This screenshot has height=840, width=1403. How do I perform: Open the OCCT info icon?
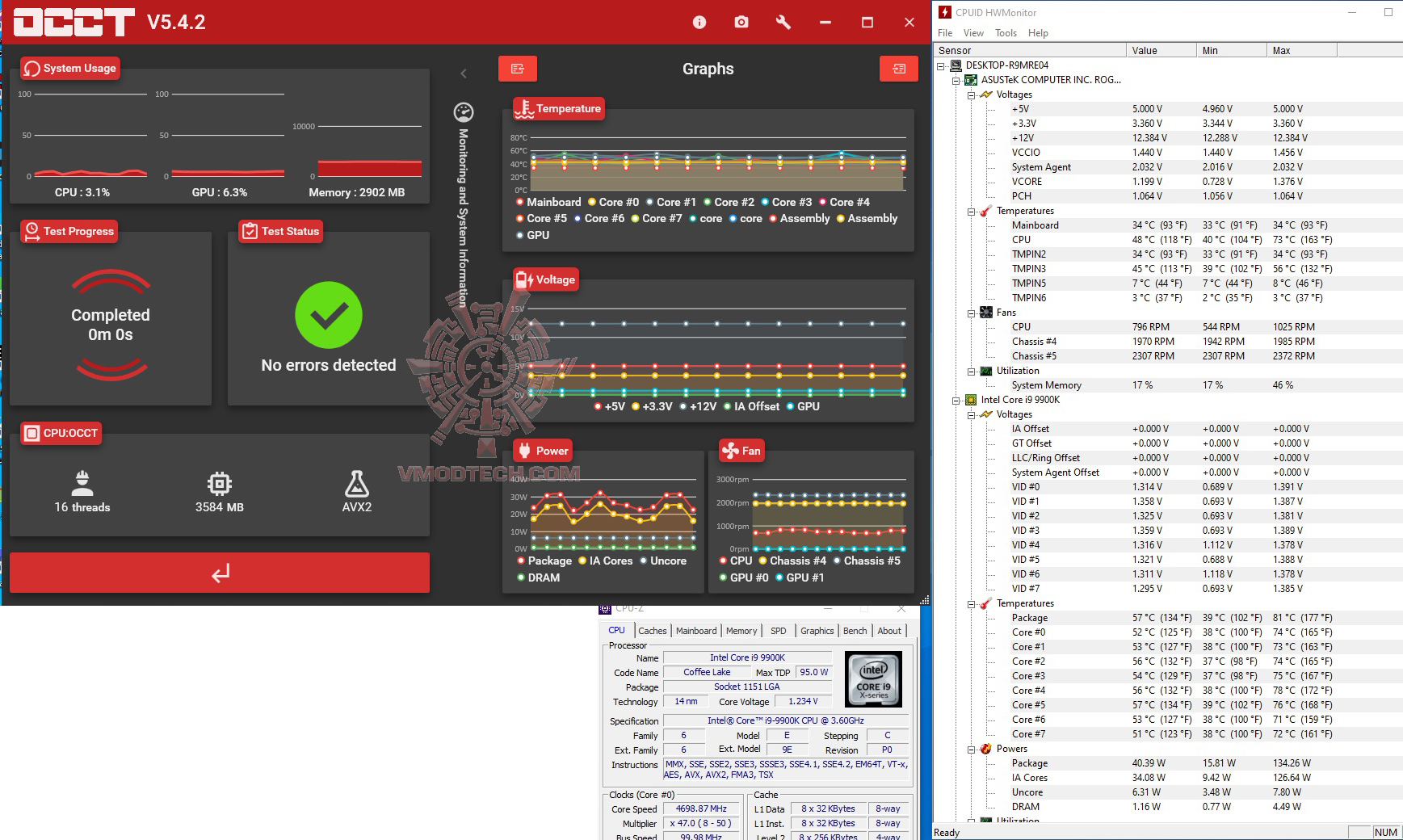click(699, 23)
